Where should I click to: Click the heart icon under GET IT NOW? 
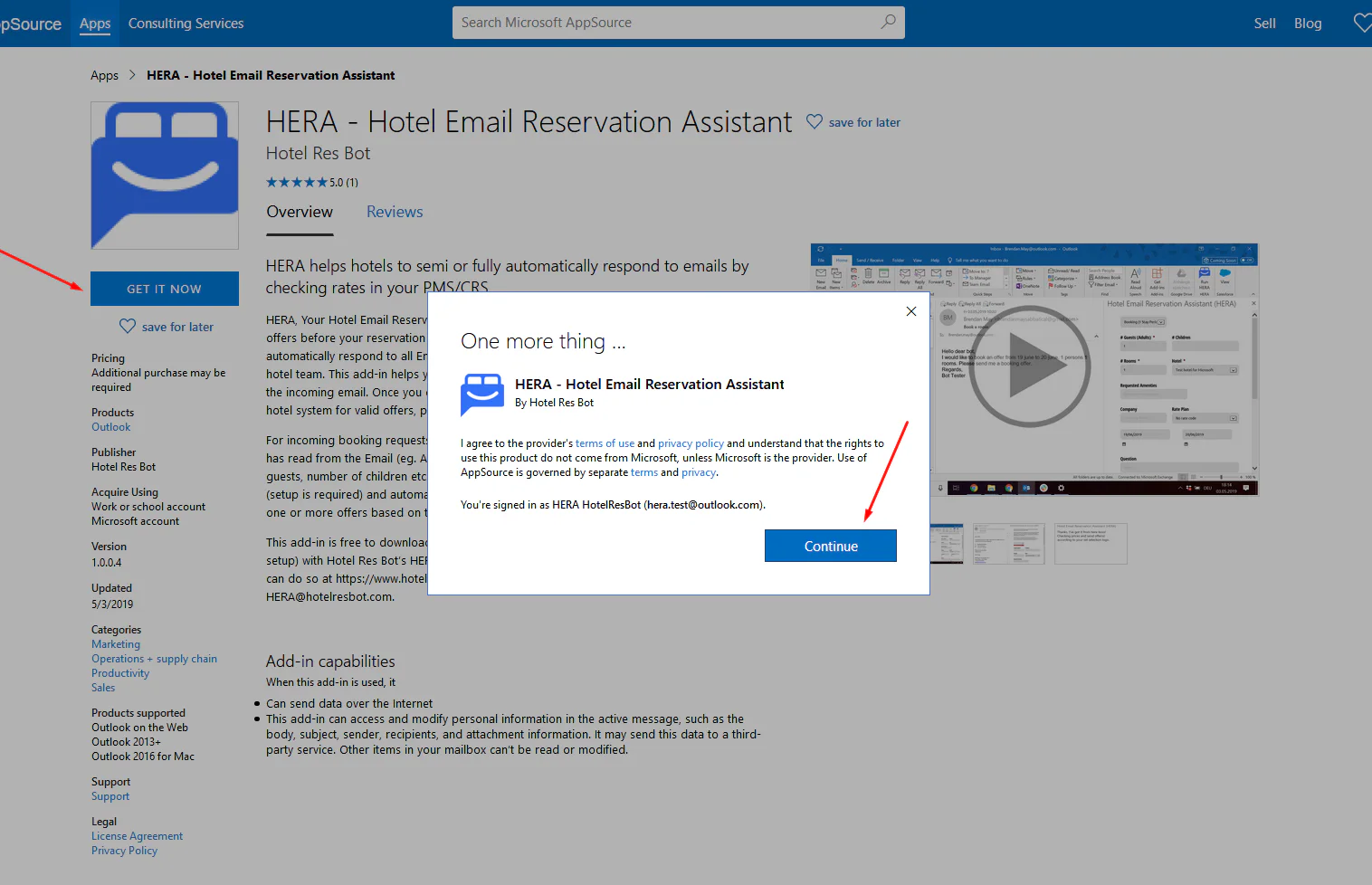pos(128,326)
